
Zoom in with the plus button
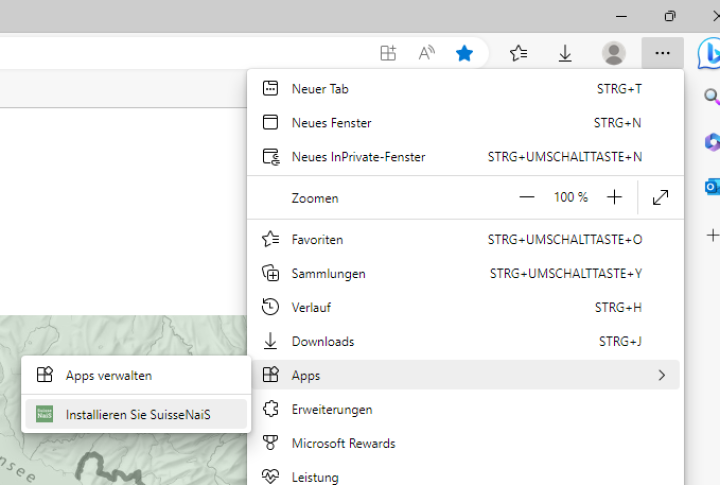tap(614, 197)
